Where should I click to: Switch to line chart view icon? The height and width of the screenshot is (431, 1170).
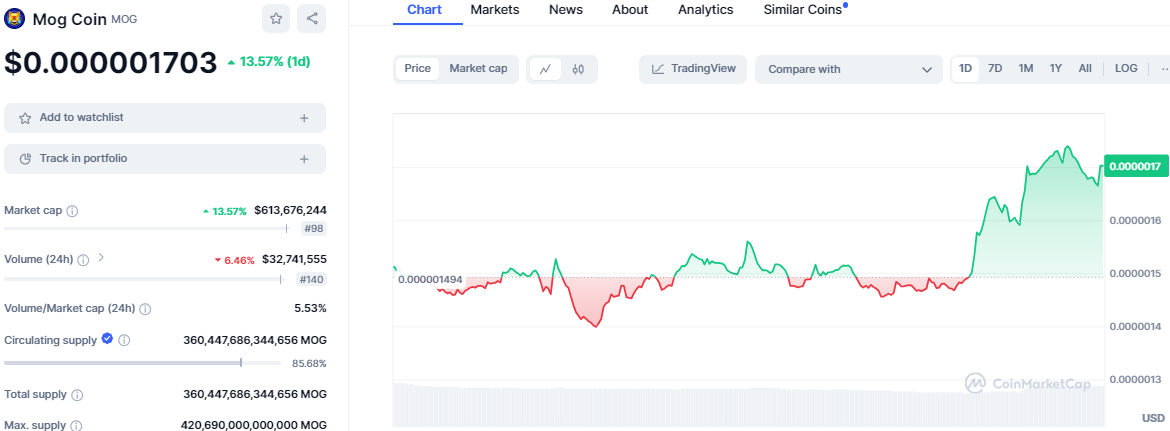click(x=545, y=69)
